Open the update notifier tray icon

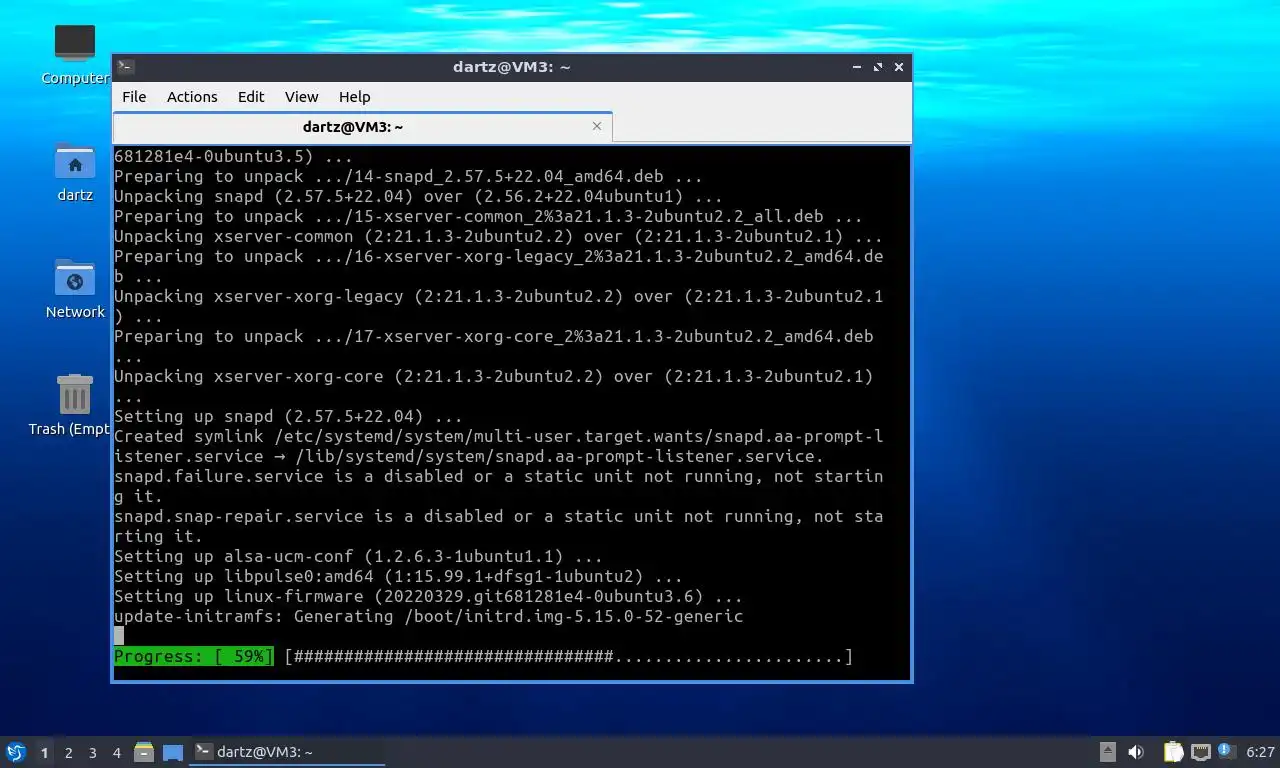(1226, 751)
